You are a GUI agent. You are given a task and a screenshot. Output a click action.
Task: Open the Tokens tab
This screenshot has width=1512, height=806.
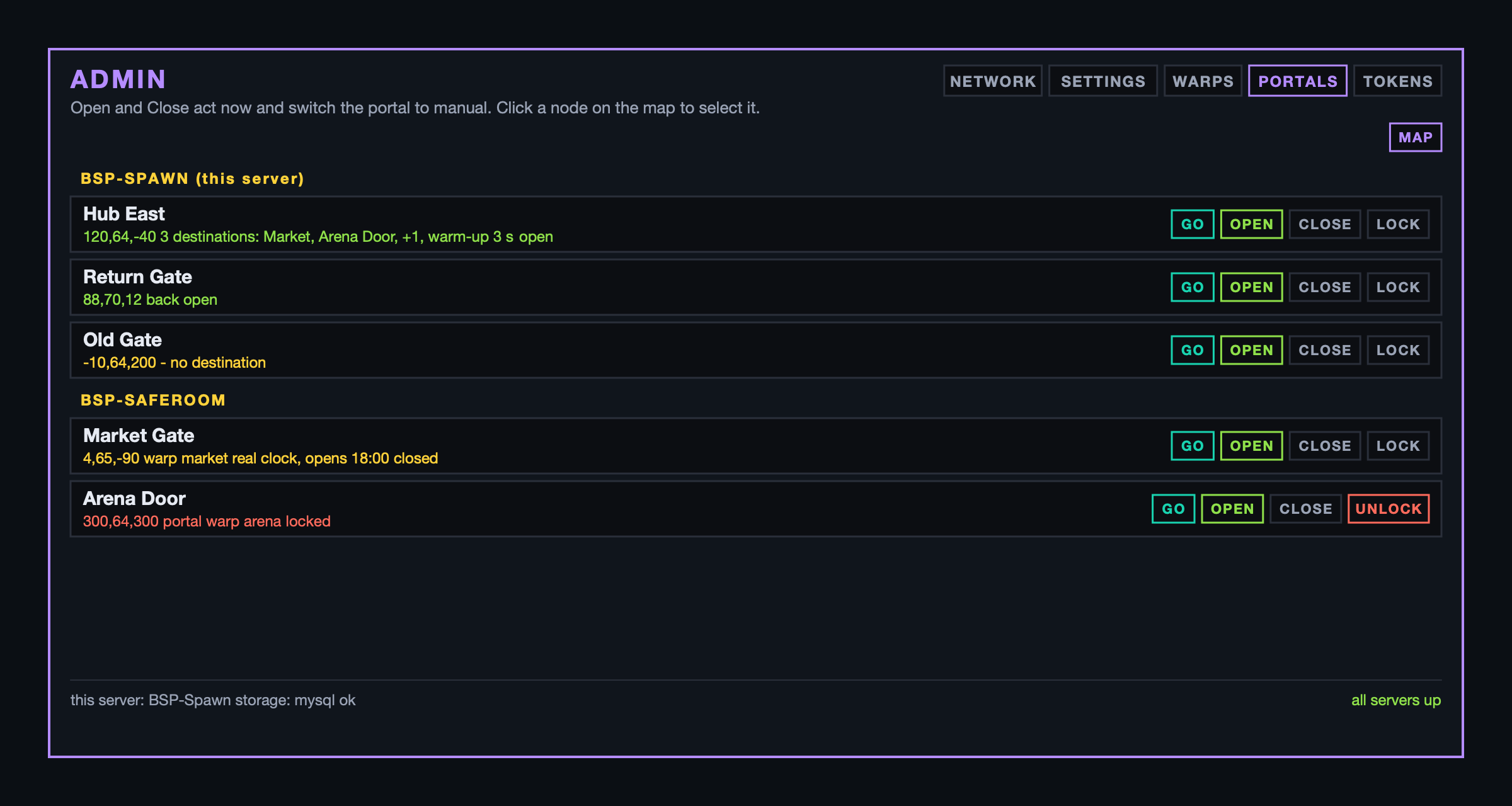point(1397,81)
